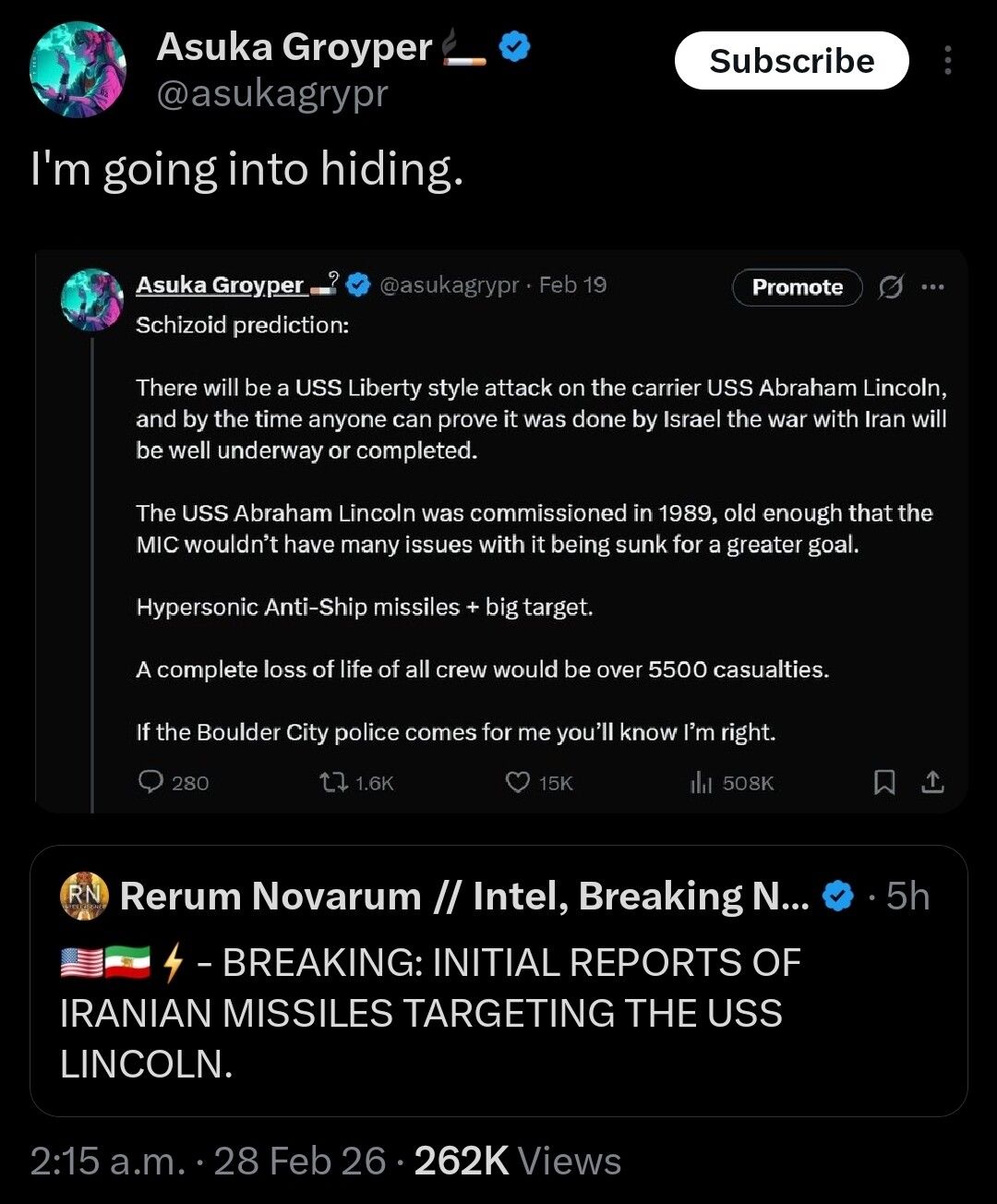Image resolution: width=997 pixels, height=1204 pixels.
Task: Click the share upload-arrow icon
Action: click(x=932, y=783)
